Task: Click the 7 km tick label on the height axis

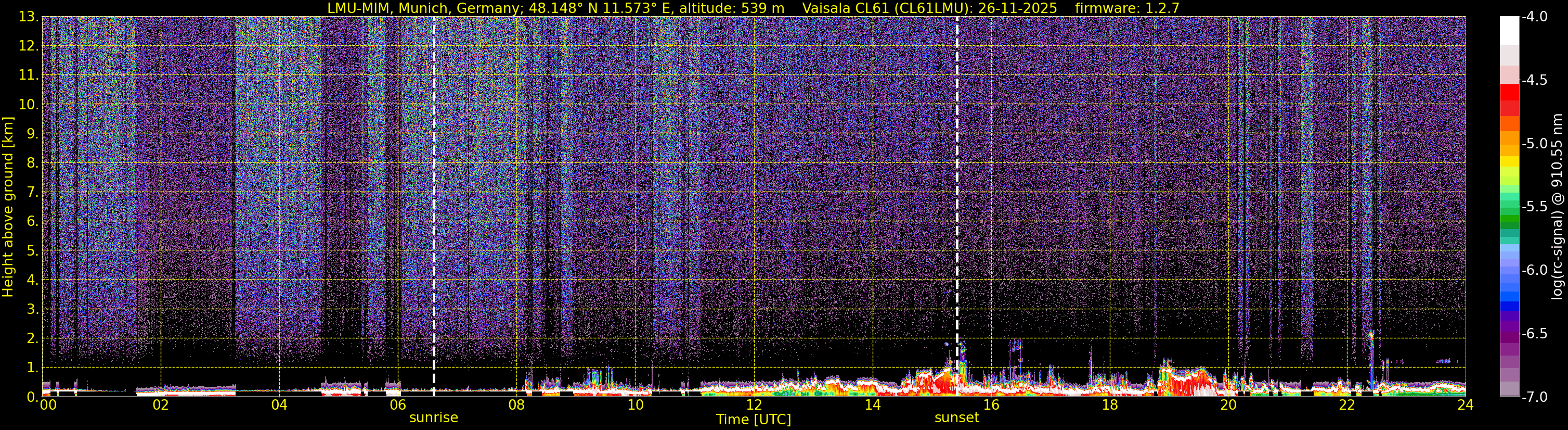Action: (x=32, y=193)
